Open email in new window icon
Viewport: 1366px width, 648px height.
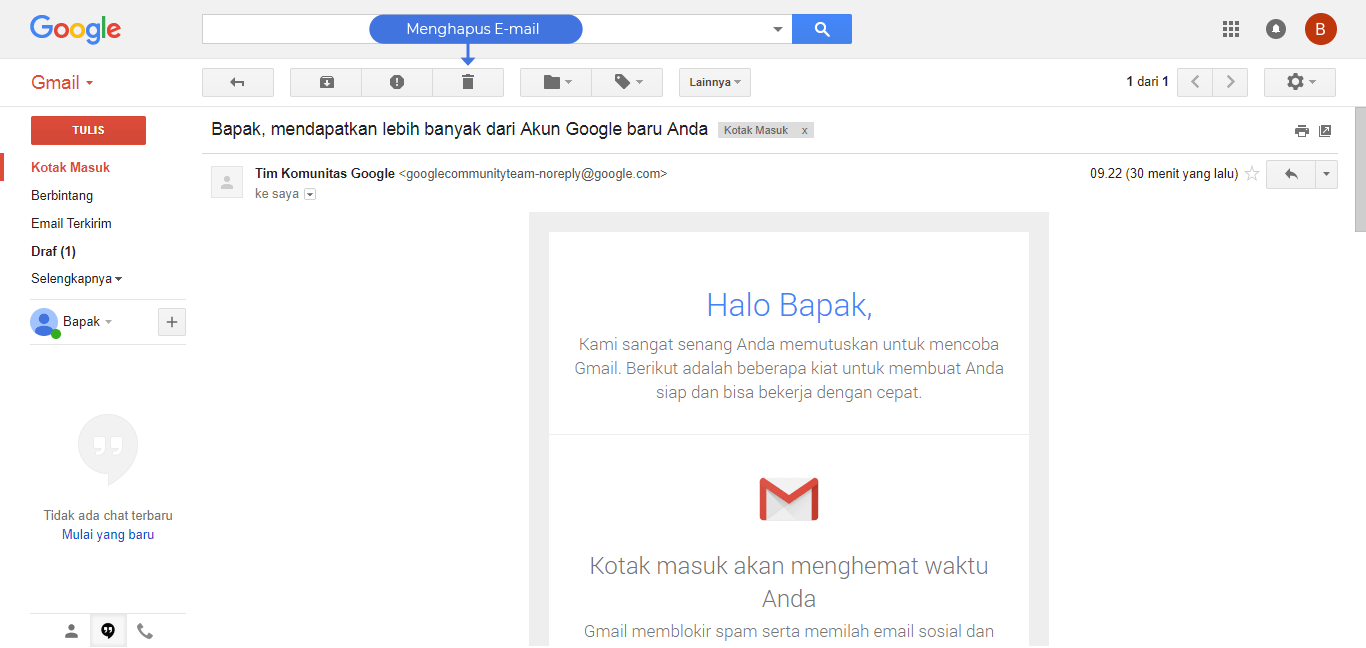1325,131
